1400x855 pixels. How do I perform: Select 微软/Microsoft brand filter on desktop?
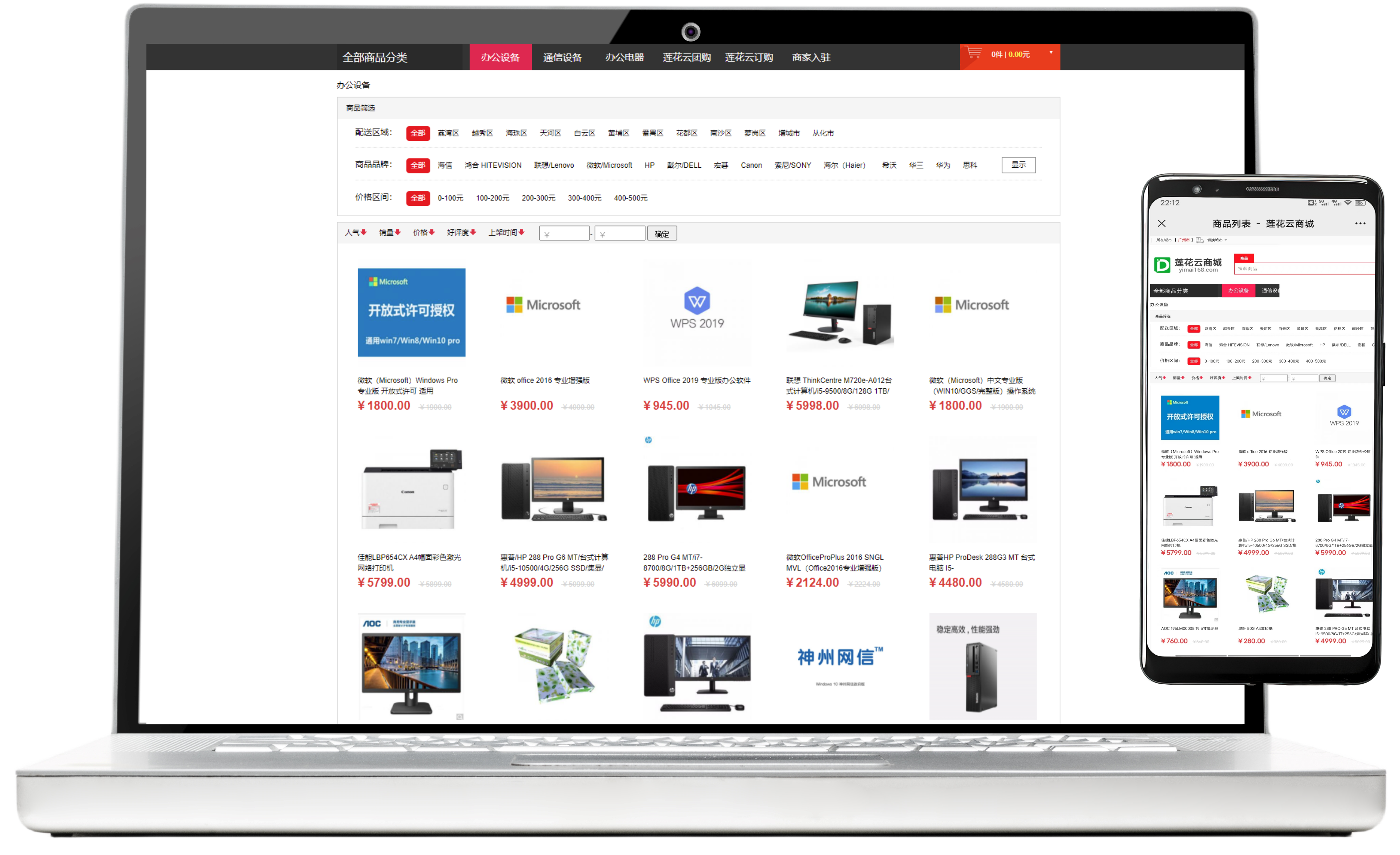point(609,165)
